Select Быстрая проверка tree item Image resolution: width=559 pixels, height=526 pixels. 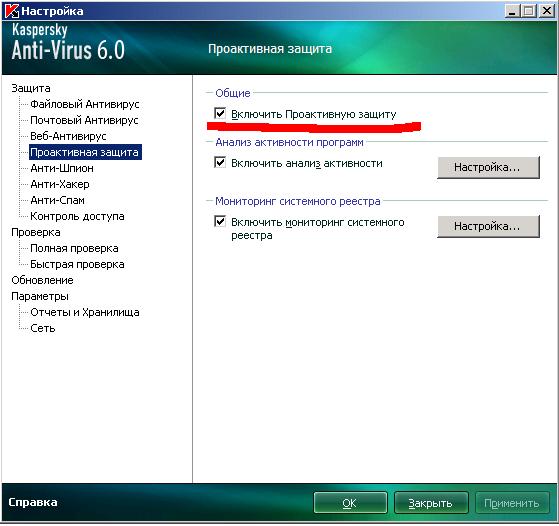click(77, 264)
